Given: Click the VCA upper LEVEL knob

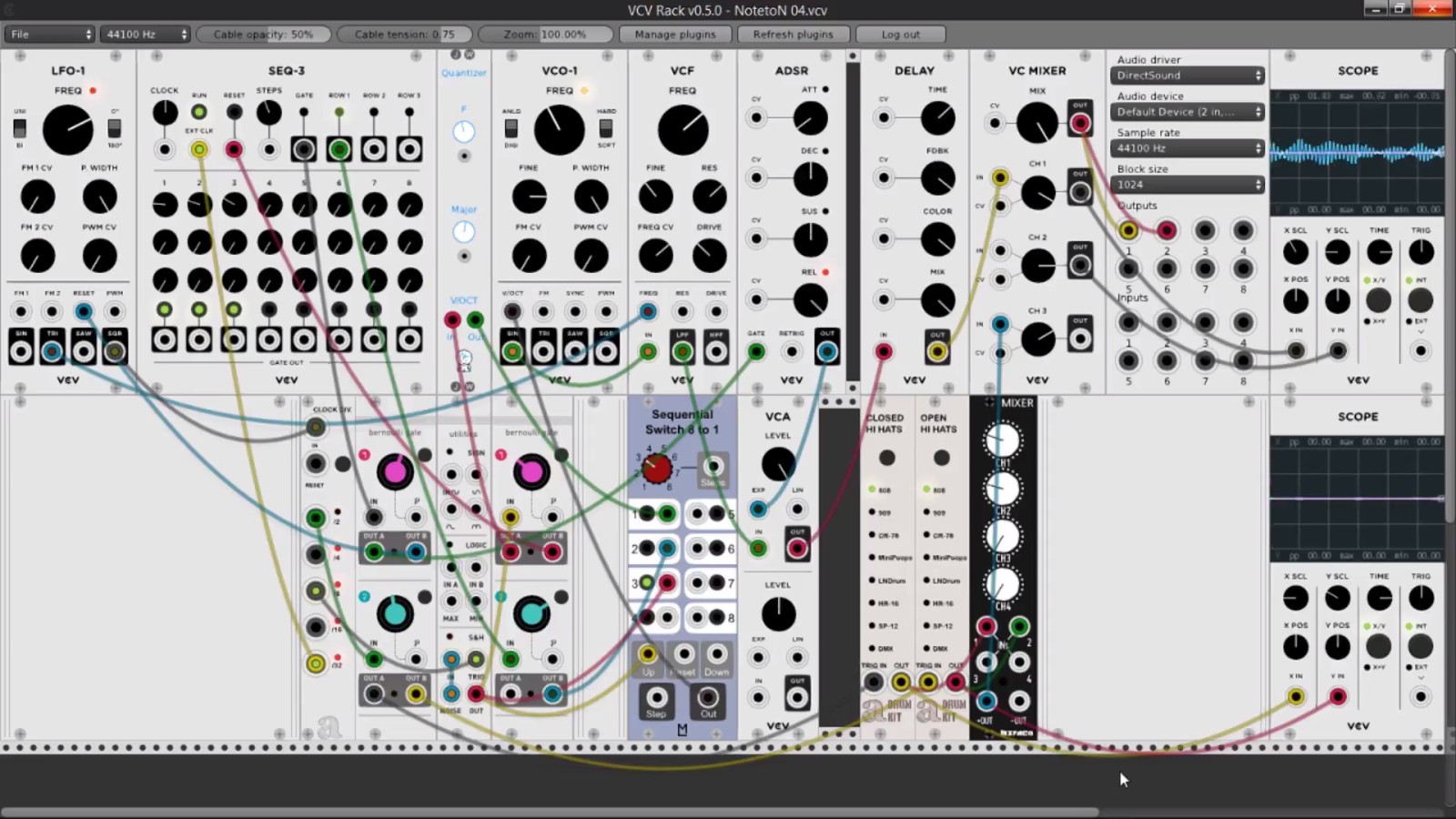Looking at the screenshot, I should [x=778, y=464].
